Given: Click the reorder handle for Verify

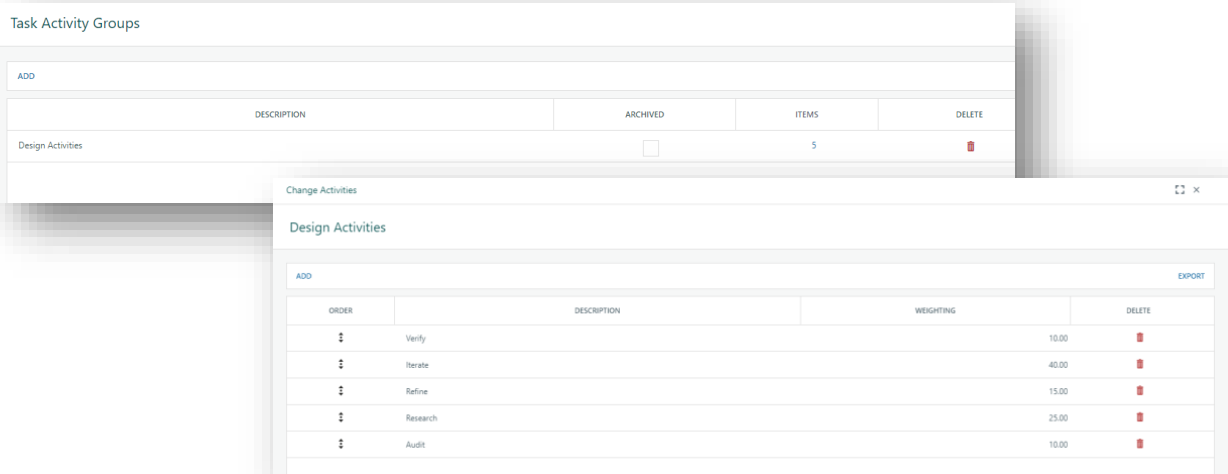Looking at the screenshot, I should (x=341, y=338).
